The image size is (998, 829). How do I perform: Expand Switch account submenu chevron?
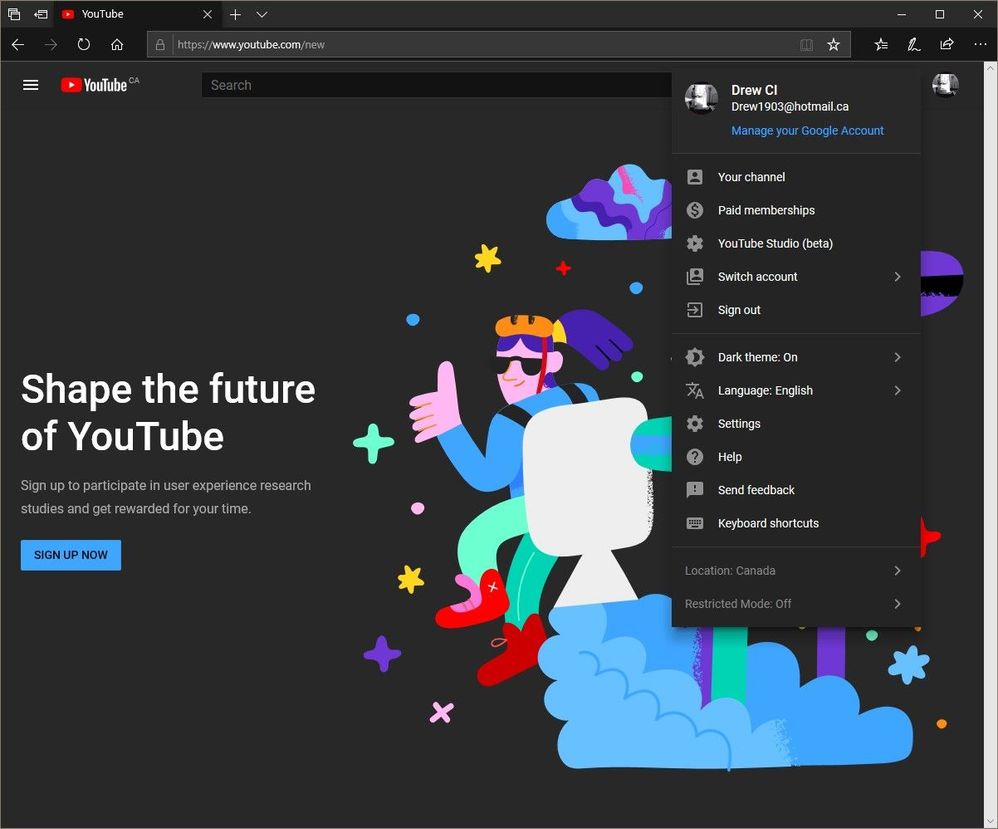tap(897, 276)
